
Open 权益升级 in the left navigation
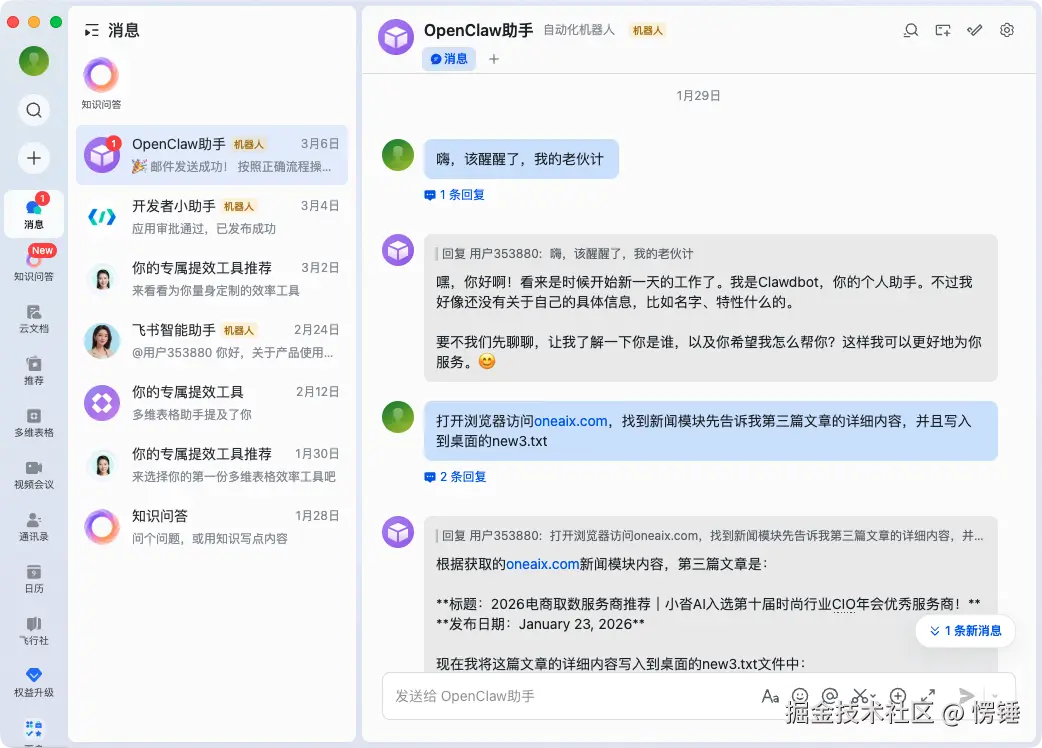click(34, 682)
